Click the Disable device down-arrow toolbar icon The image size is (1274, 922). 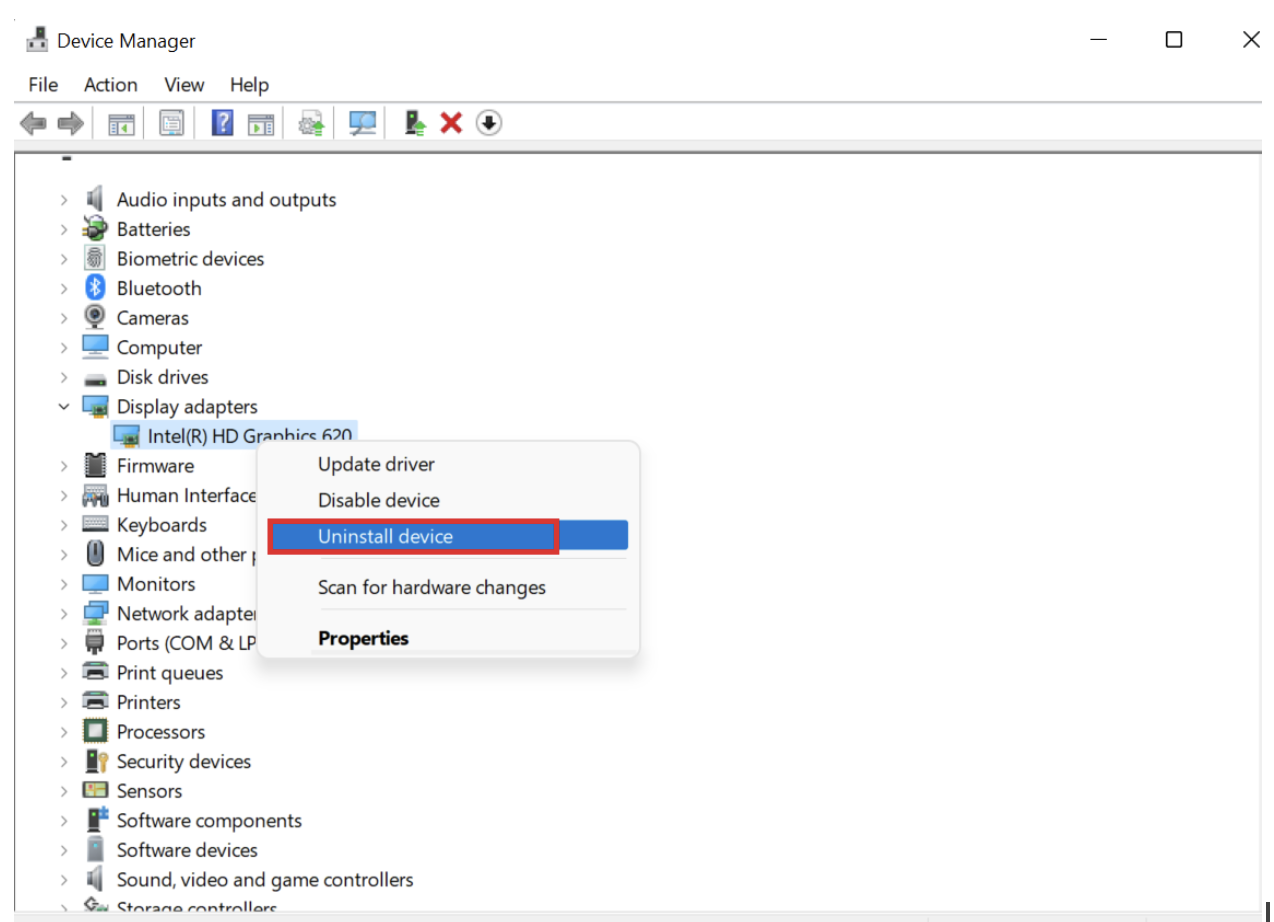(488, 122)
